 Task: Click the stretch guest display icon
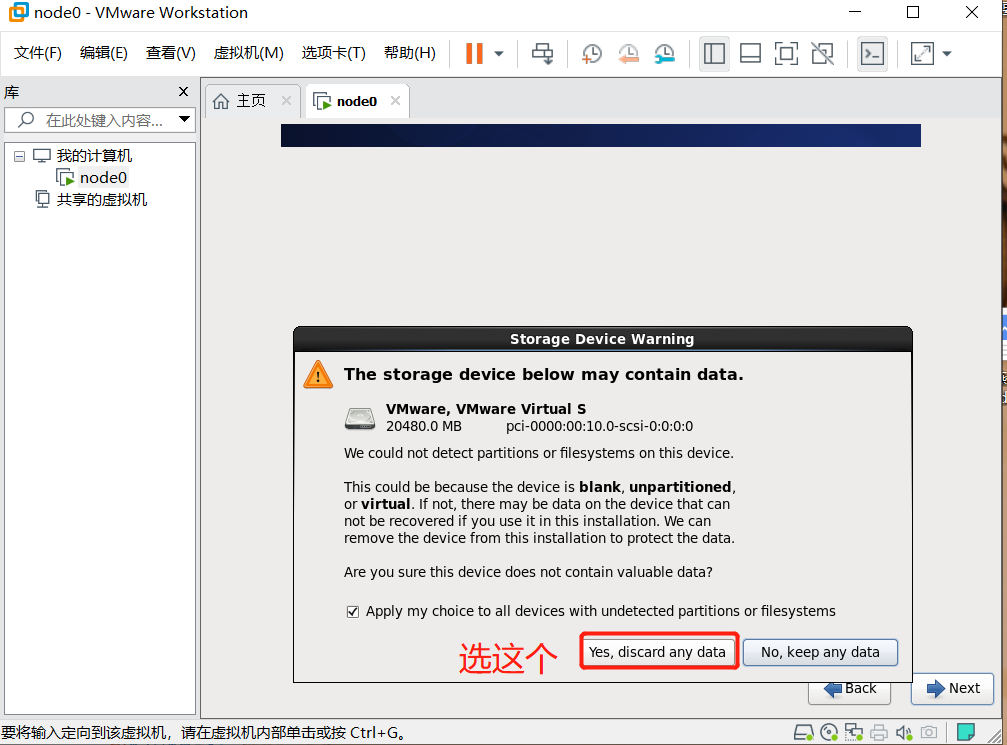(922, 53)
